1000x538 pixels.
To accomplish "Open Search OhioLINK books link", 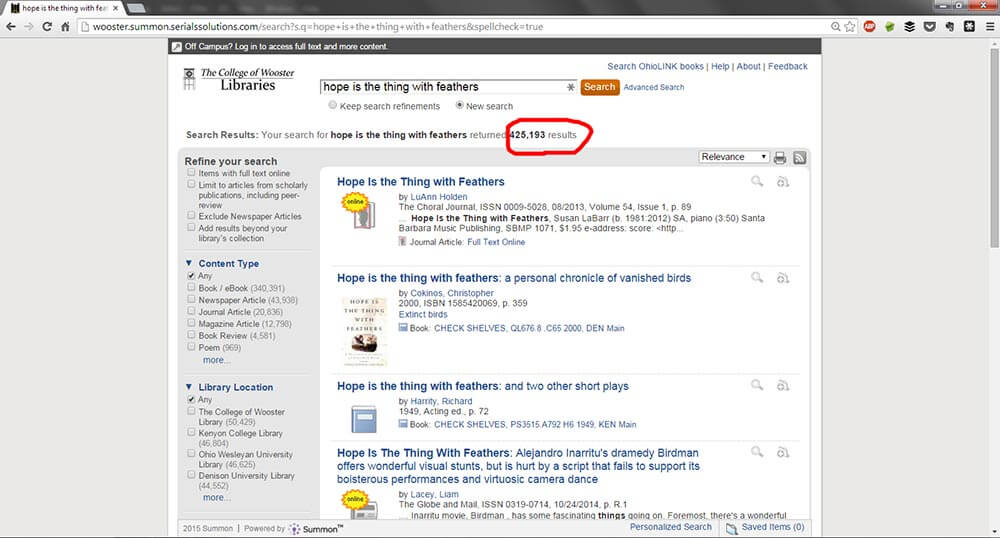I will 655,66.
